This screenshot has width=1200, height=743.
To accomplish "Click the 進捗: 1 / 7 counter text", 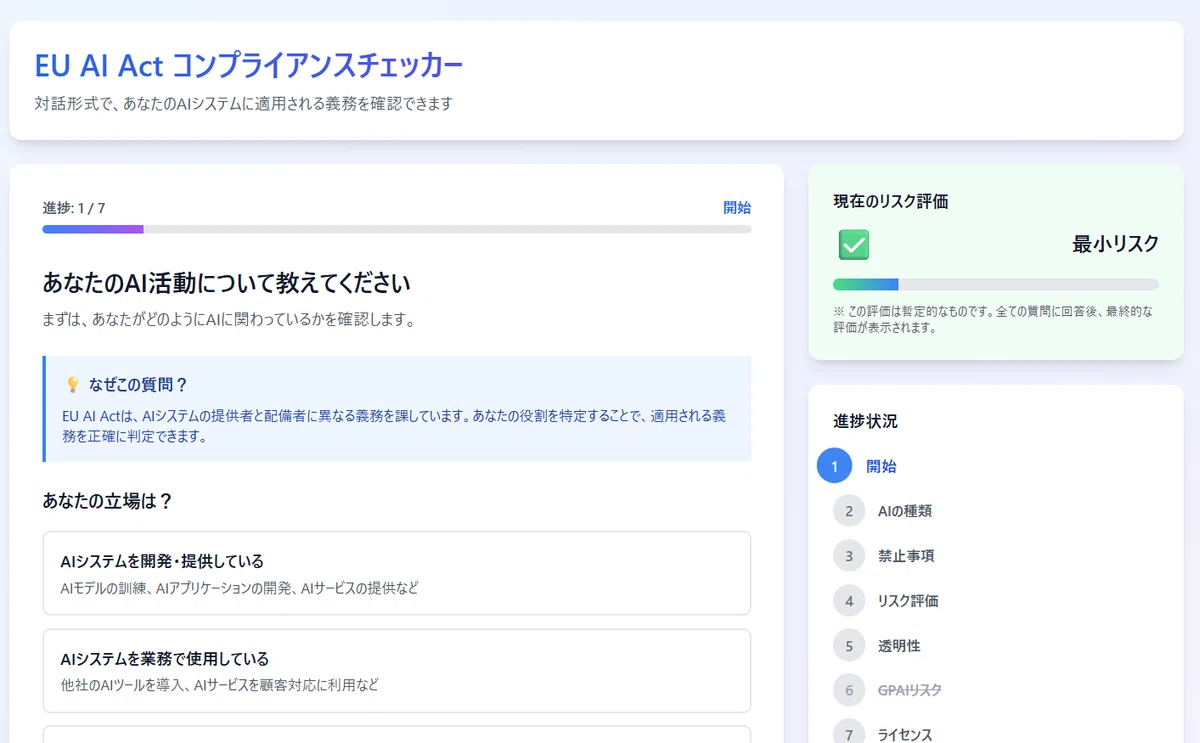I will tap(74, 208).
